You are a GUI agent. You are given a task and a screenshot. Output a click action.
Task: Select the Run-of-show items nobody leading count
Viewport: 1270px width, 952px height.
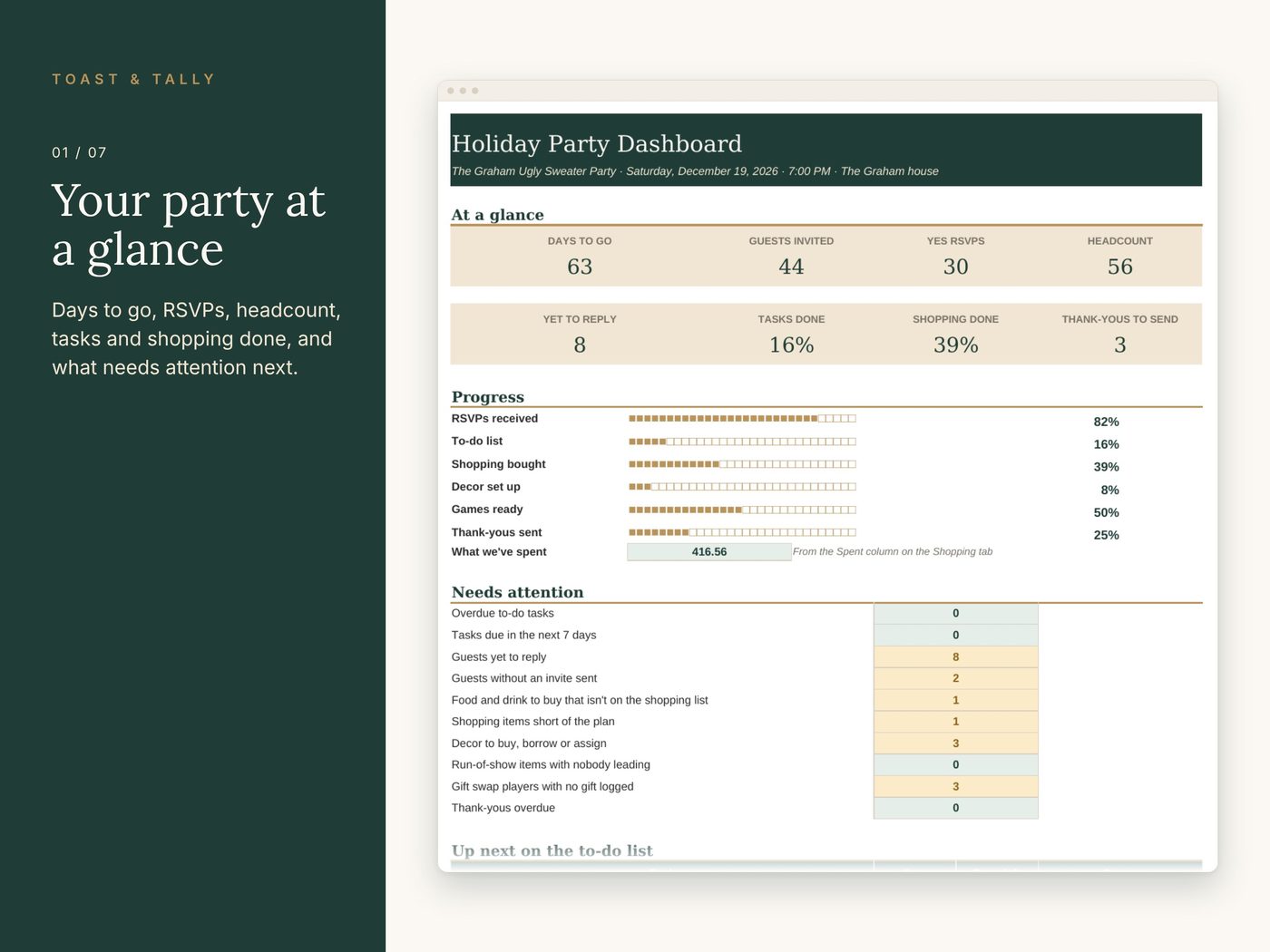955,765
